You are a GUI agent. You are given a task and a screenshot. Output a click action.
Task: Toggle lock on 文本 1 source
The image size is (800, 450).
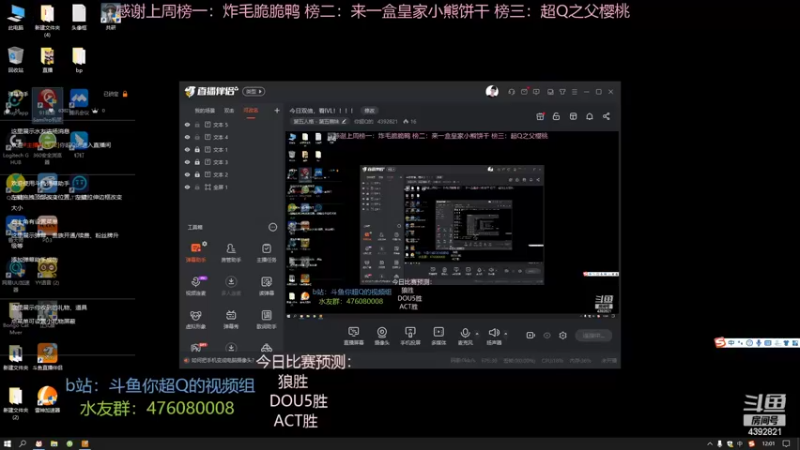click(197, 149)
